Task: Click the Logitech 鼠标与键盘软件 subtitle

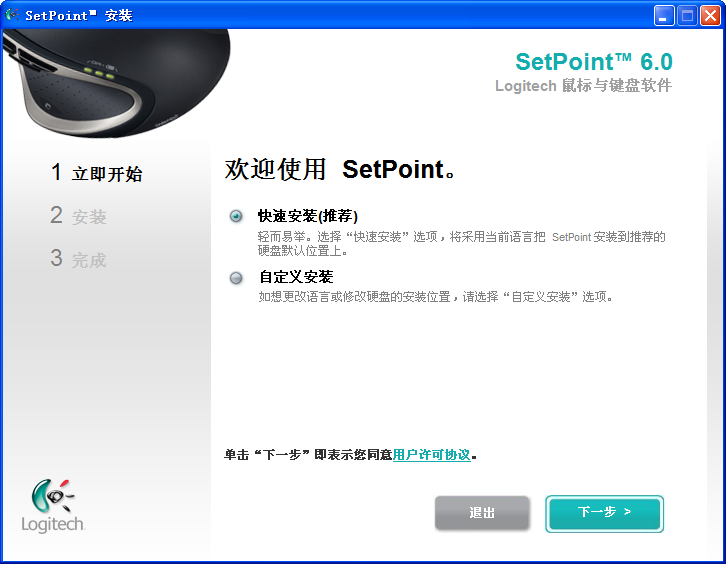Action: coord(583,86)
